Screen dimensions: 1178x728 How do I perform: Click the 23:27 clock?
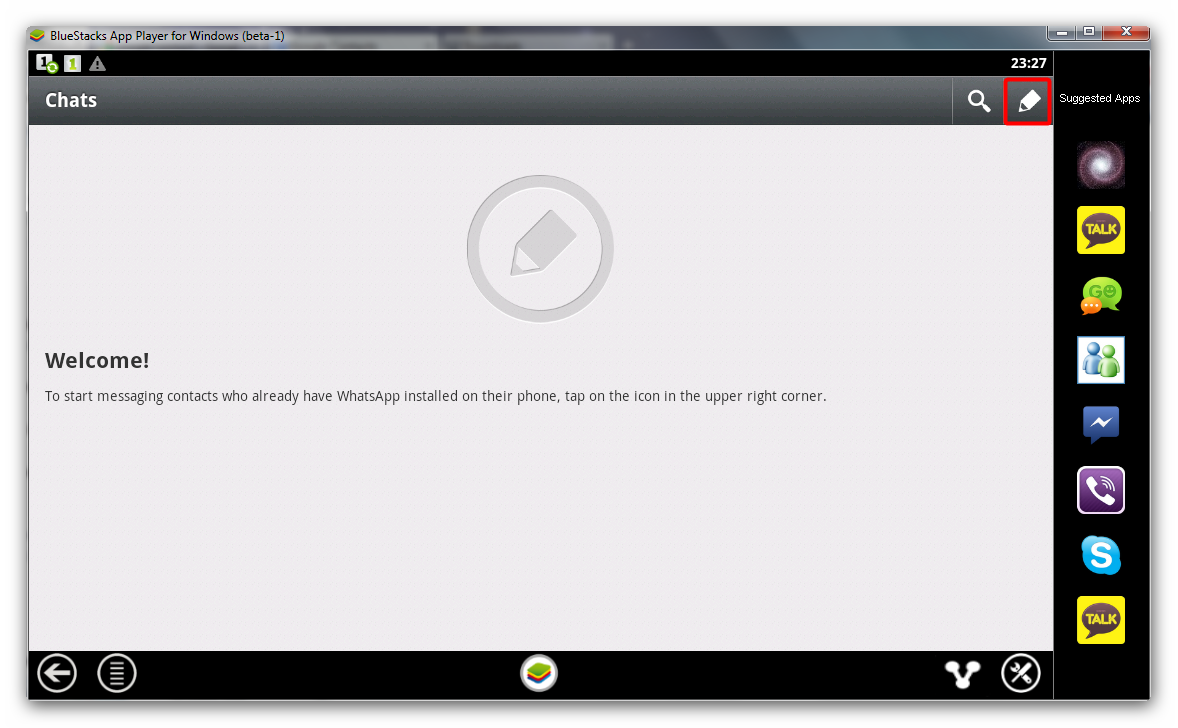point(1028,64)
